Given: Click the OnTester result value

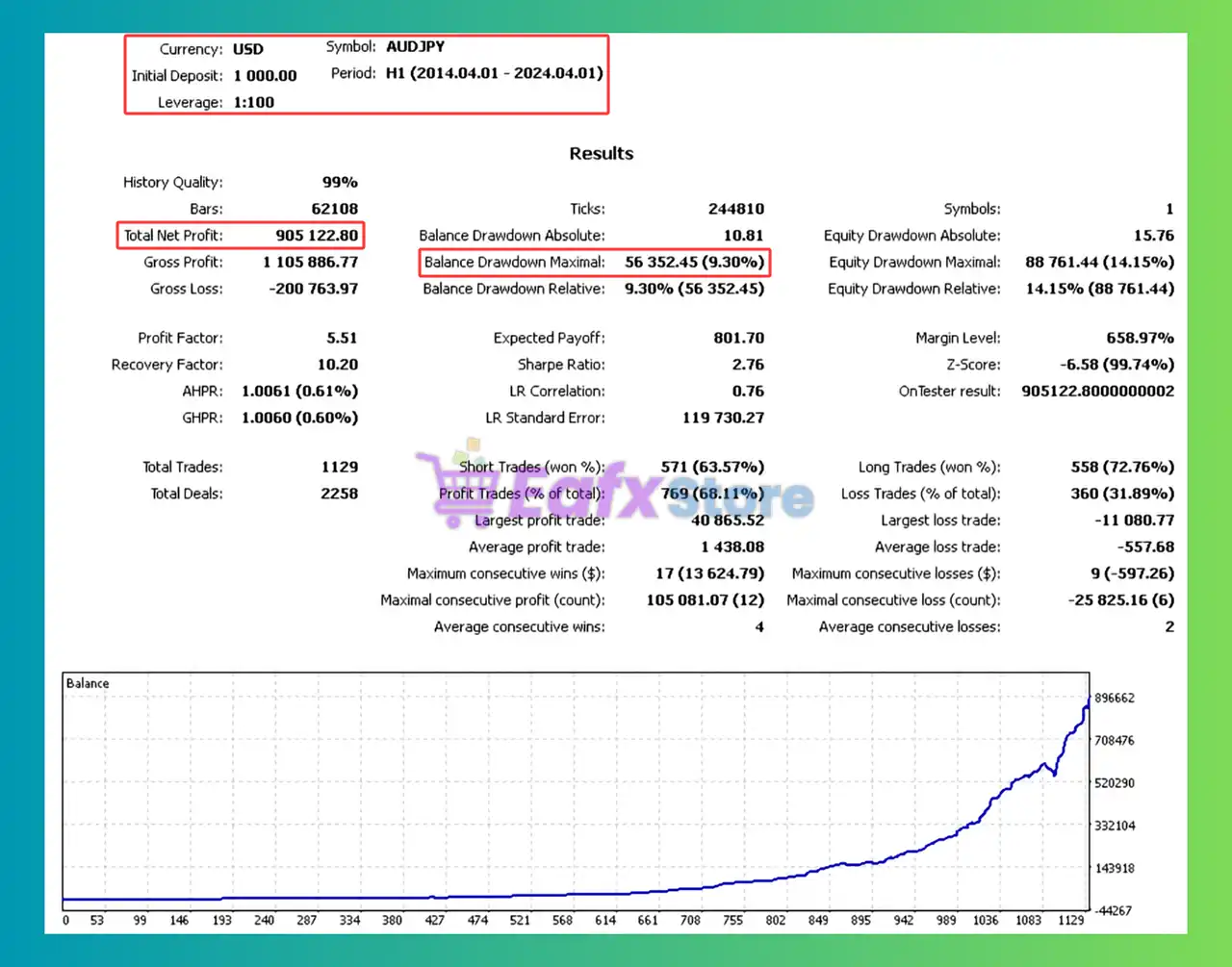Looking at the screenshot, I should tap(1097, 392).
